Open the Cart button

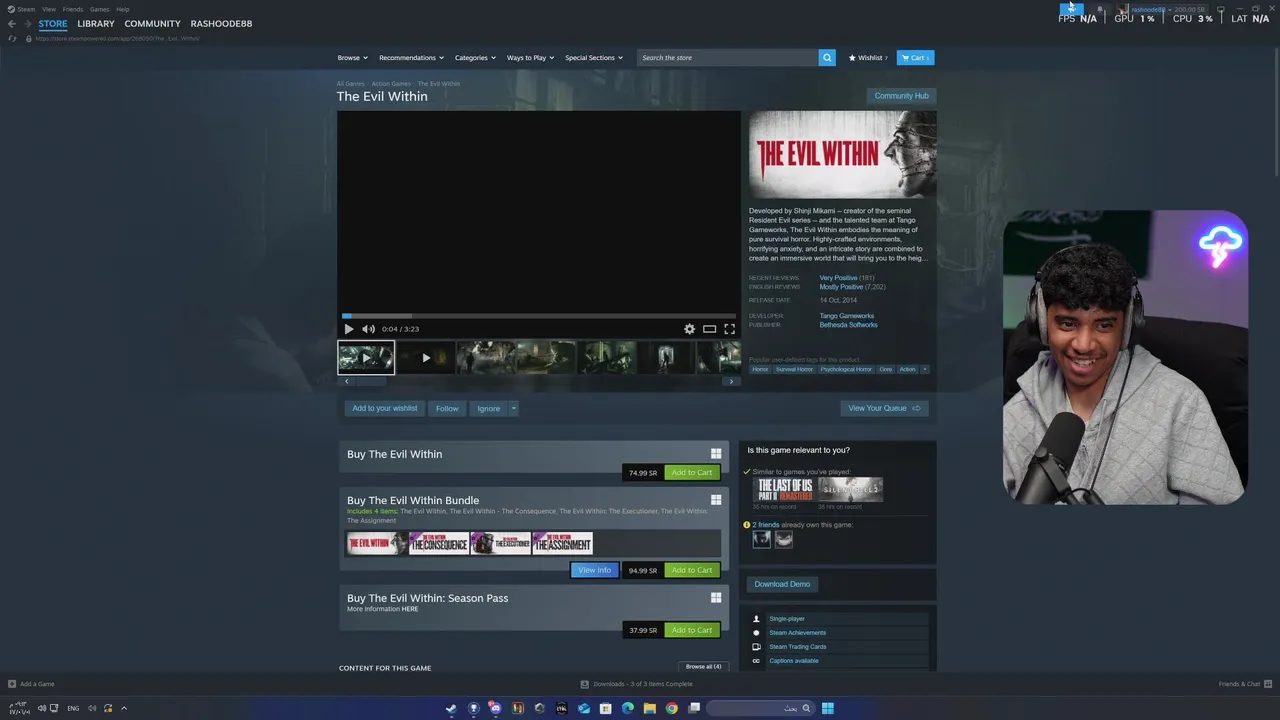pyautogui.click(x=915, y=58)
